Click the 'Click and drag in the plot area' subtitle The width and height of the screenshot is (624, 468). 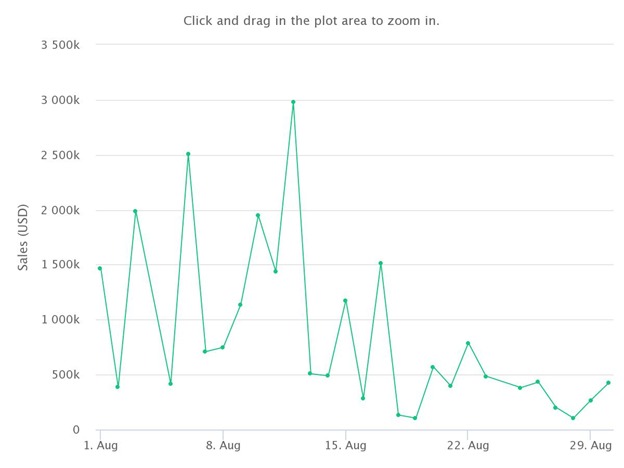311,21
